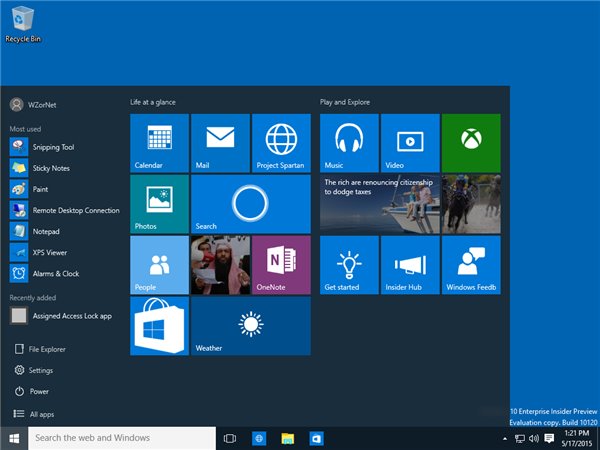Screen dimensions: 600x450
Task: Open the Power options menu
Action: point(38,391)
